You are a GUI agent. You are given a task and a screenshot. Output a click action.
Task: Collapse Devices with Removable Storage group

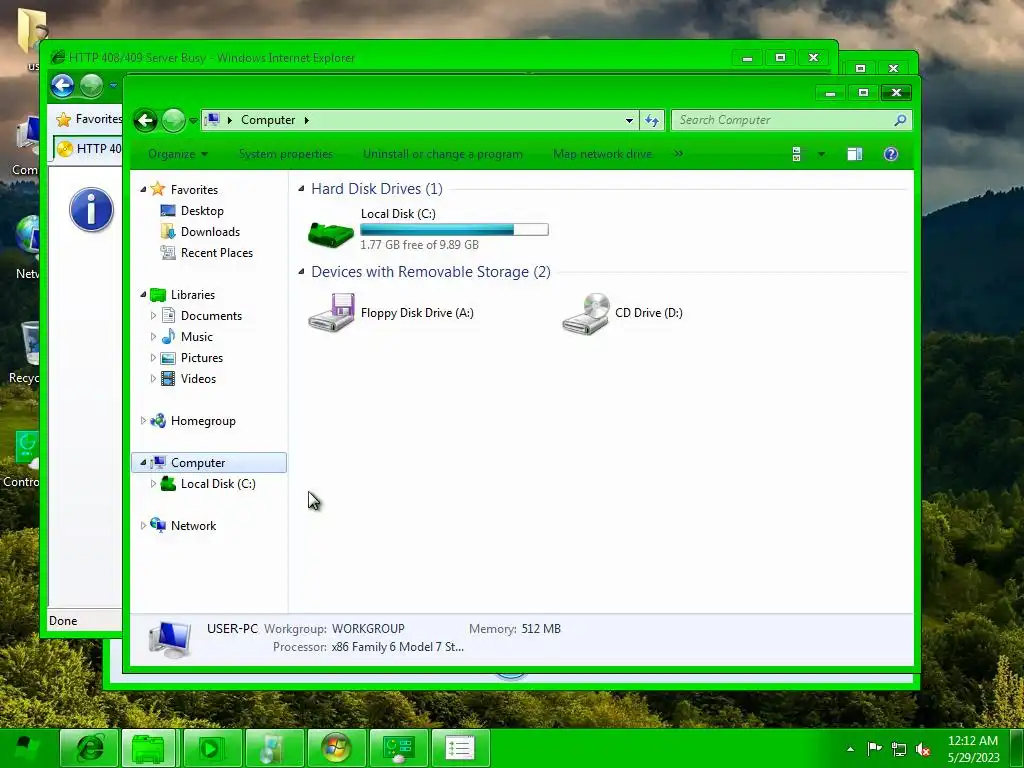[301, 272]
